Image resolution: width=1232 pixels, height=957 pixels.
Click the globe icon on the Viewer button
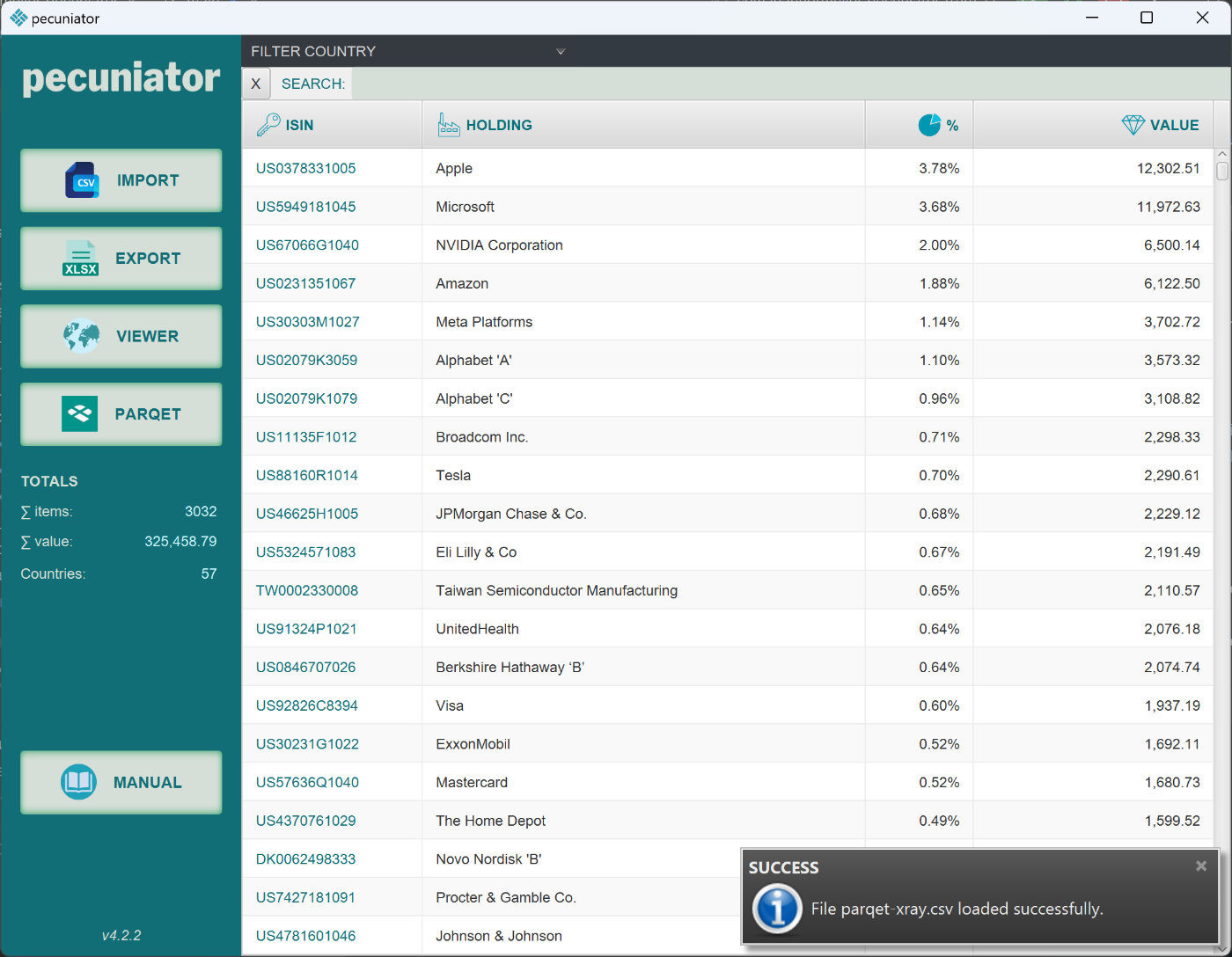click(80, 336)
